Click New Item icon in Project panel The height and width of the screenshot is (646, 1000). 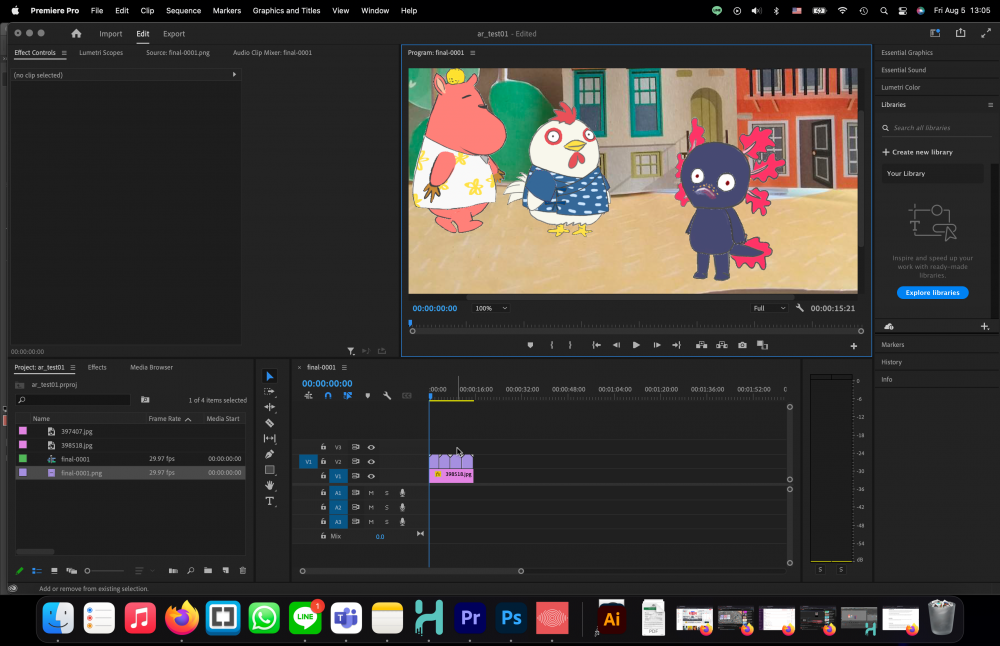click(x=226, y=571)
